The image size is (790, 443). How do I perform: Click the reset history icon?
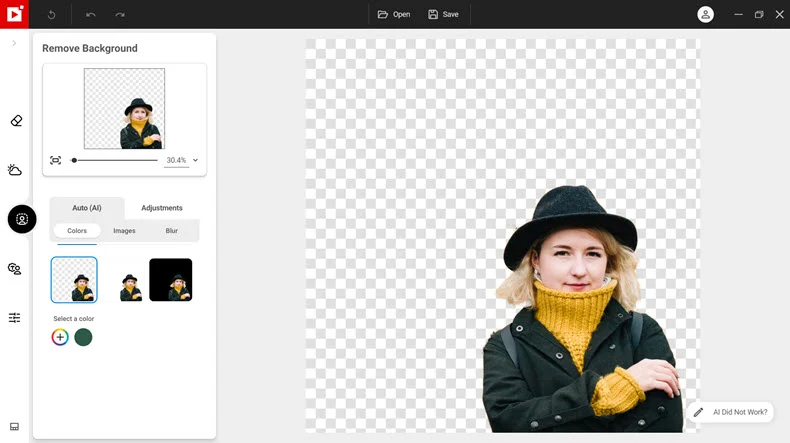pos(52,14)
